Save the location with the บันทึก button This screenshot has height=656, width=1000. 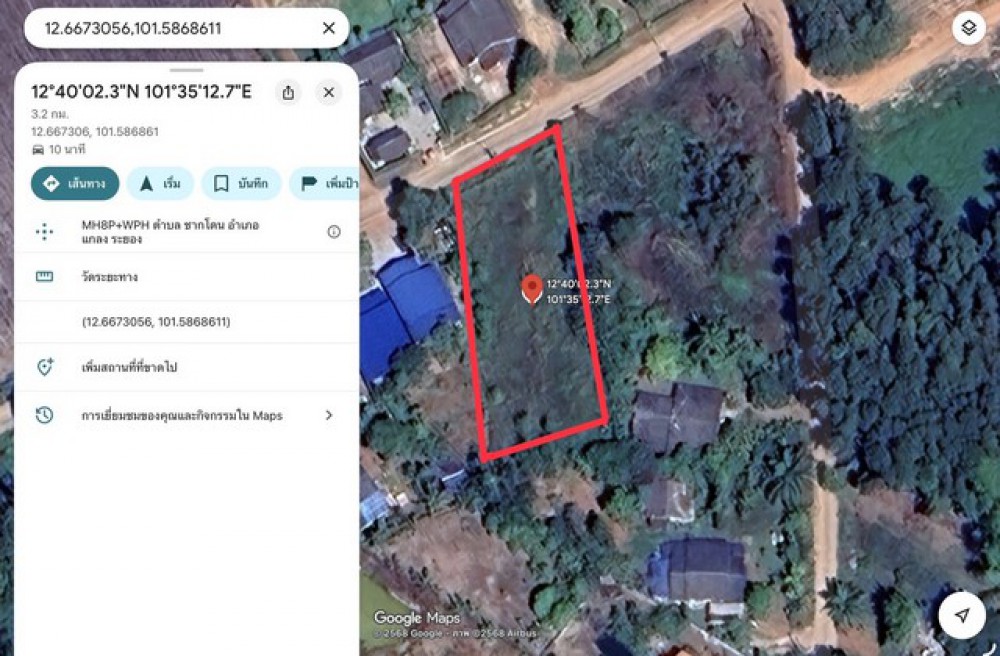click(242, 184)
